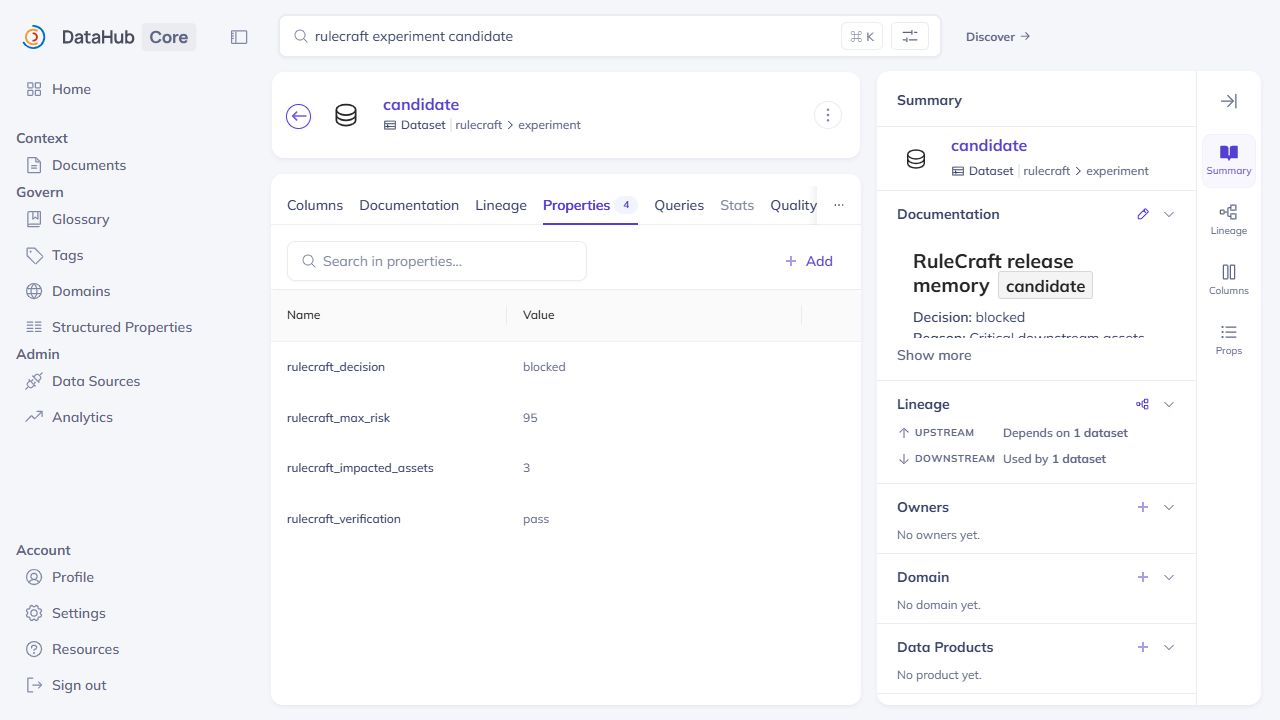This screenshot has width=1280, height=720.
Task: Go back with the circled arrow button
Action: click(x=298, y=116)
